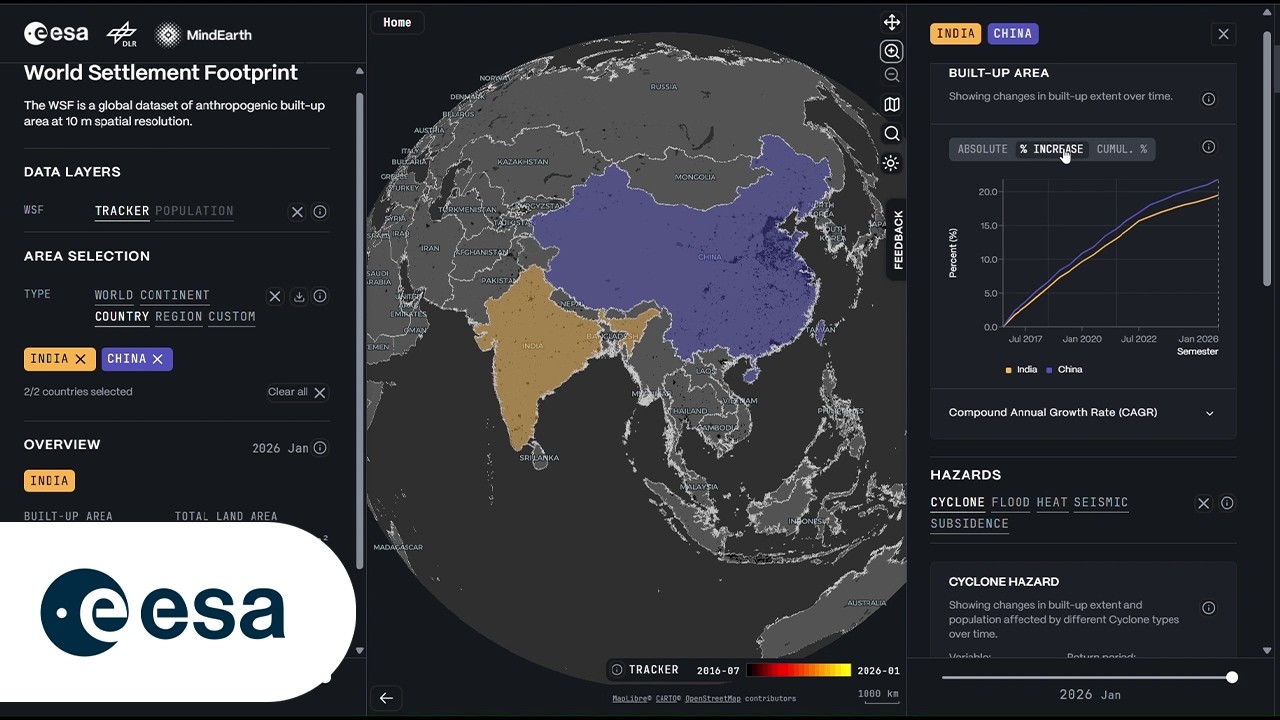Screen dimensions: 1280x720
Task: Download area selection data
Action: [298, 296]
